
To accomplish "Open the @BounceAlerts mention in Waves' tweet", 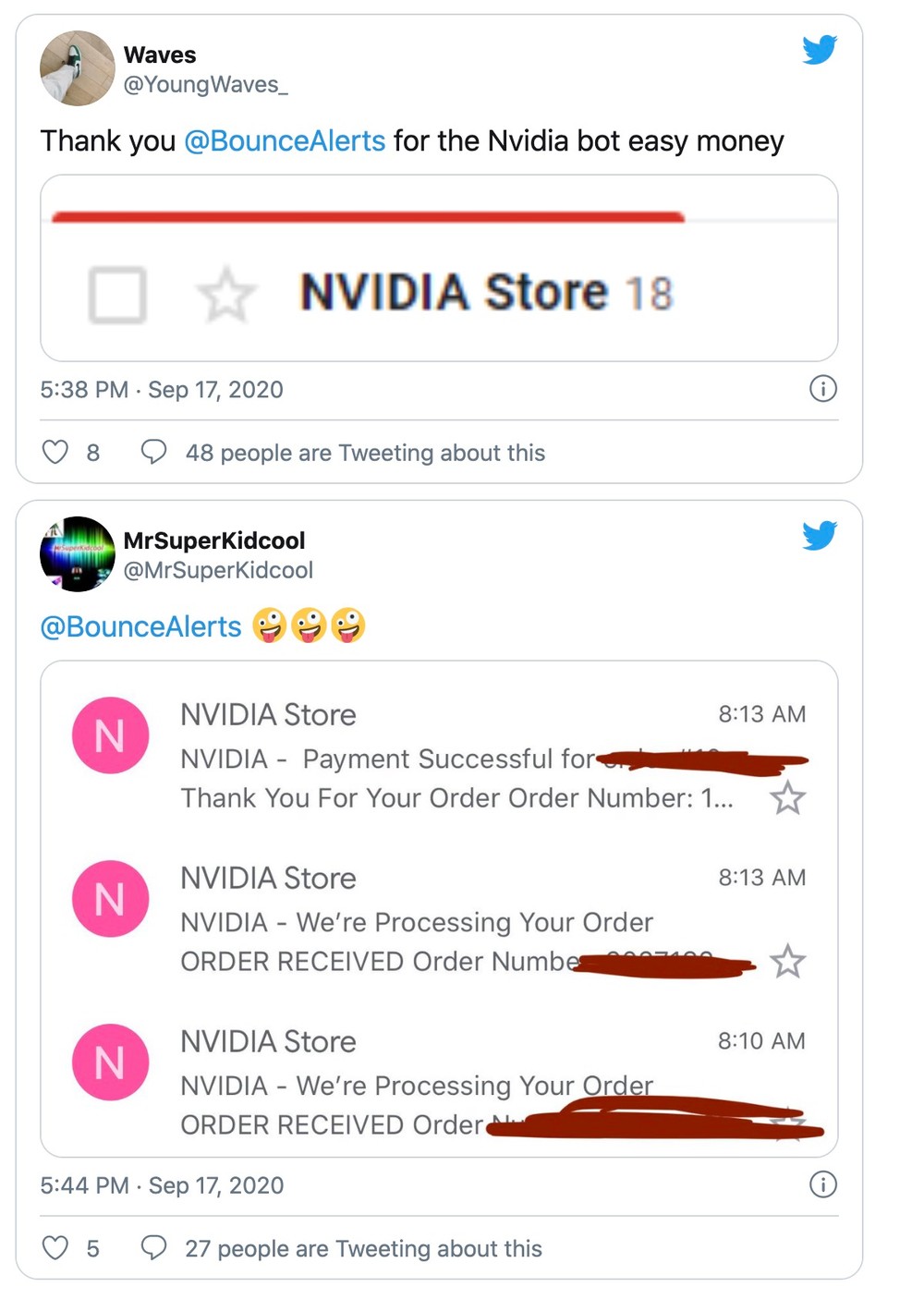I will pyautogui.click(x=285, y=140).
